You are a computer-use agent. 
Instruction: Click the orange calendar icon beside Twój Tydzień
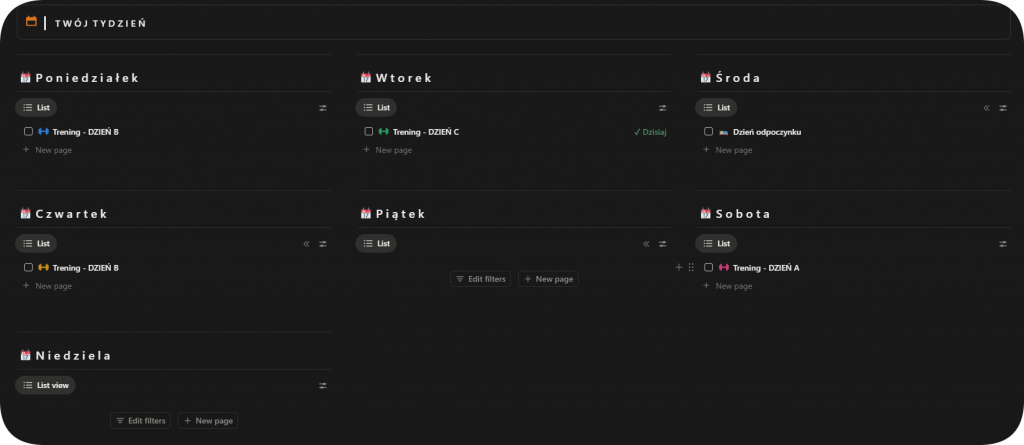click(x=31, y=22)
